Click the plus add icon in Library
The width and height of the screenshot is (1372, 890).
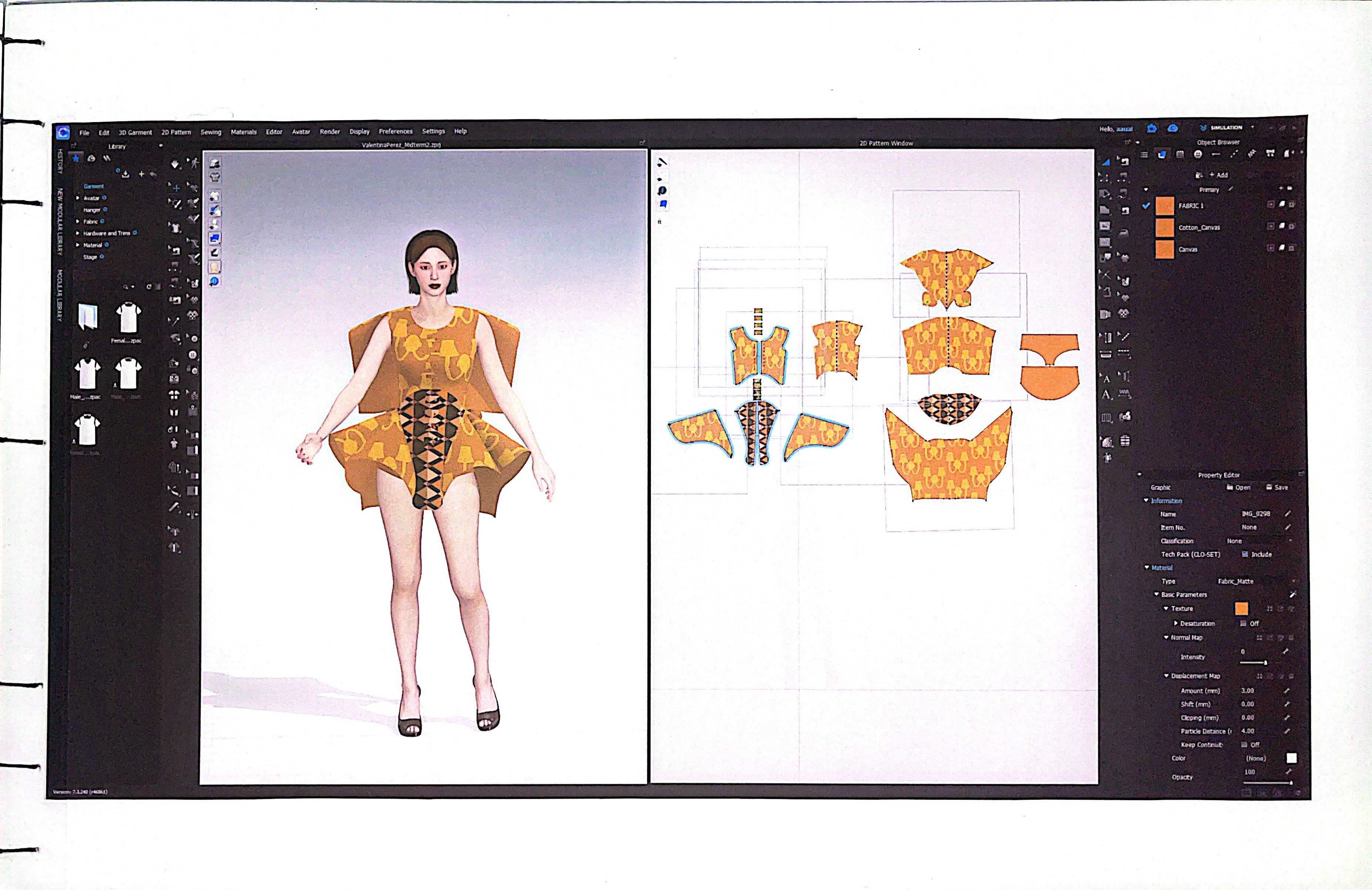tap(141, 174)
